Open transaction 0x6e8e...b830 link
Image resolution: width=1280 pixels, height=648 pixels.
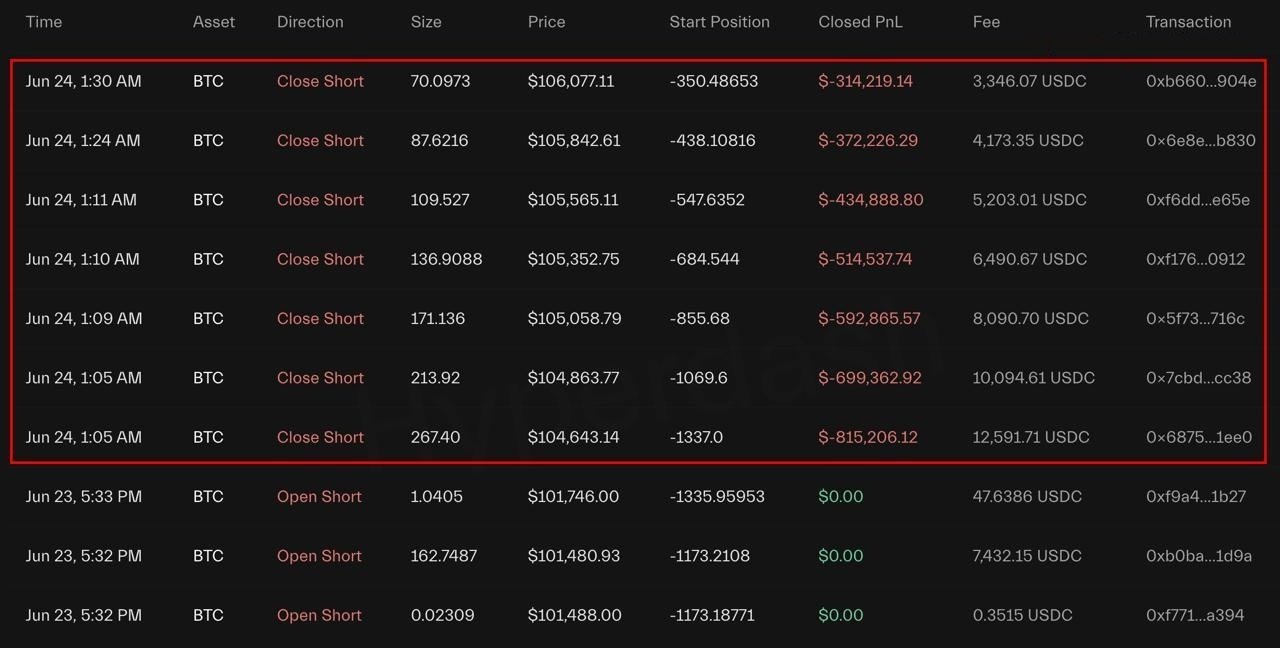coord(1201,140)
